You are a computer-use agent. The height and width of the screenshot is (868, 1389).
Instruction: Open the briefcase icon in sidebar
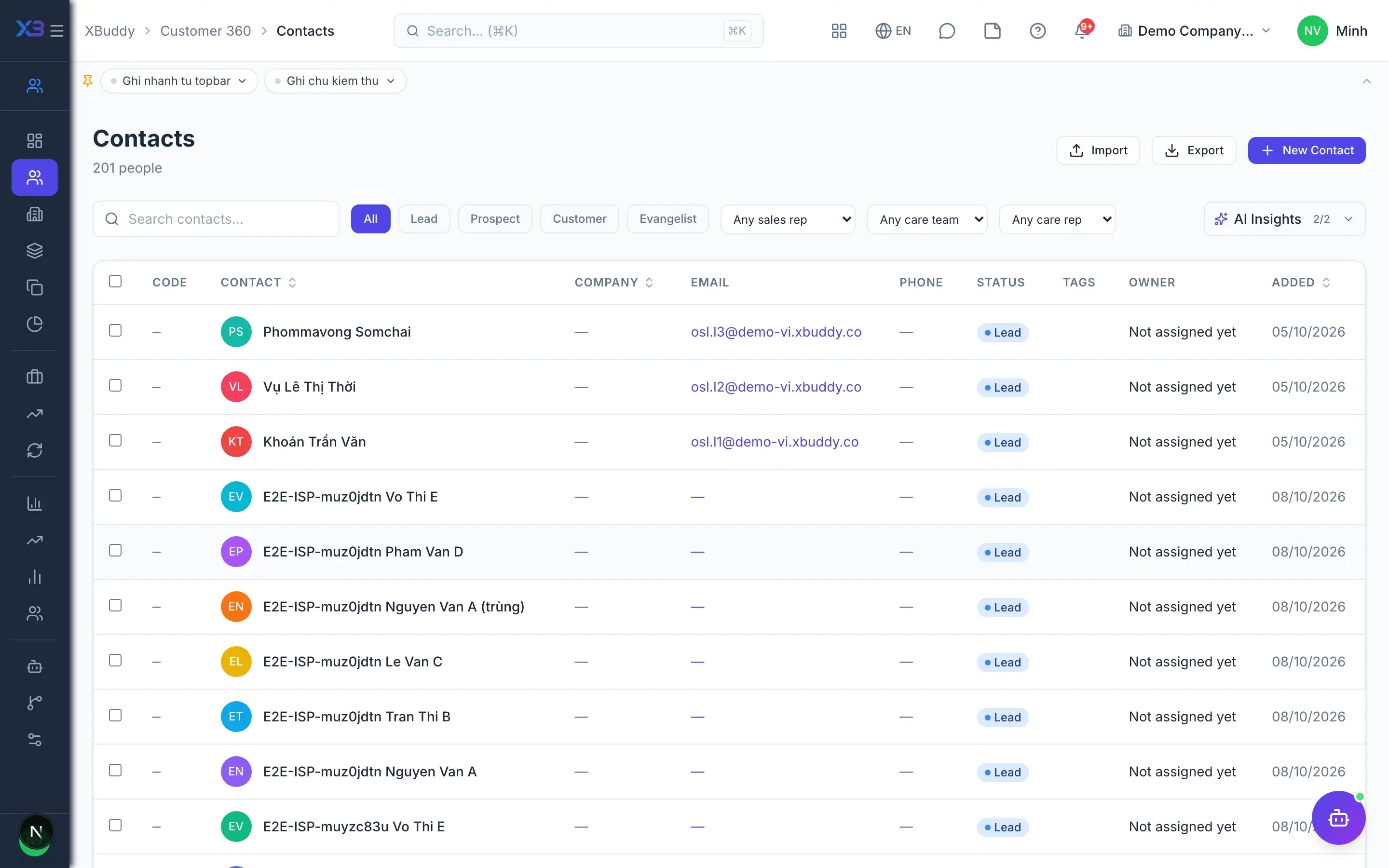34,377
